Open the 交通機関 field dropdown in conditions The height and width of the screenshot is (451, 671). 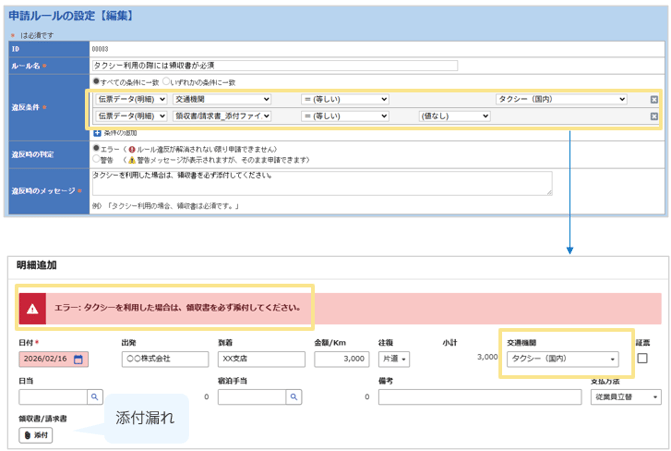tap(222, 99)
